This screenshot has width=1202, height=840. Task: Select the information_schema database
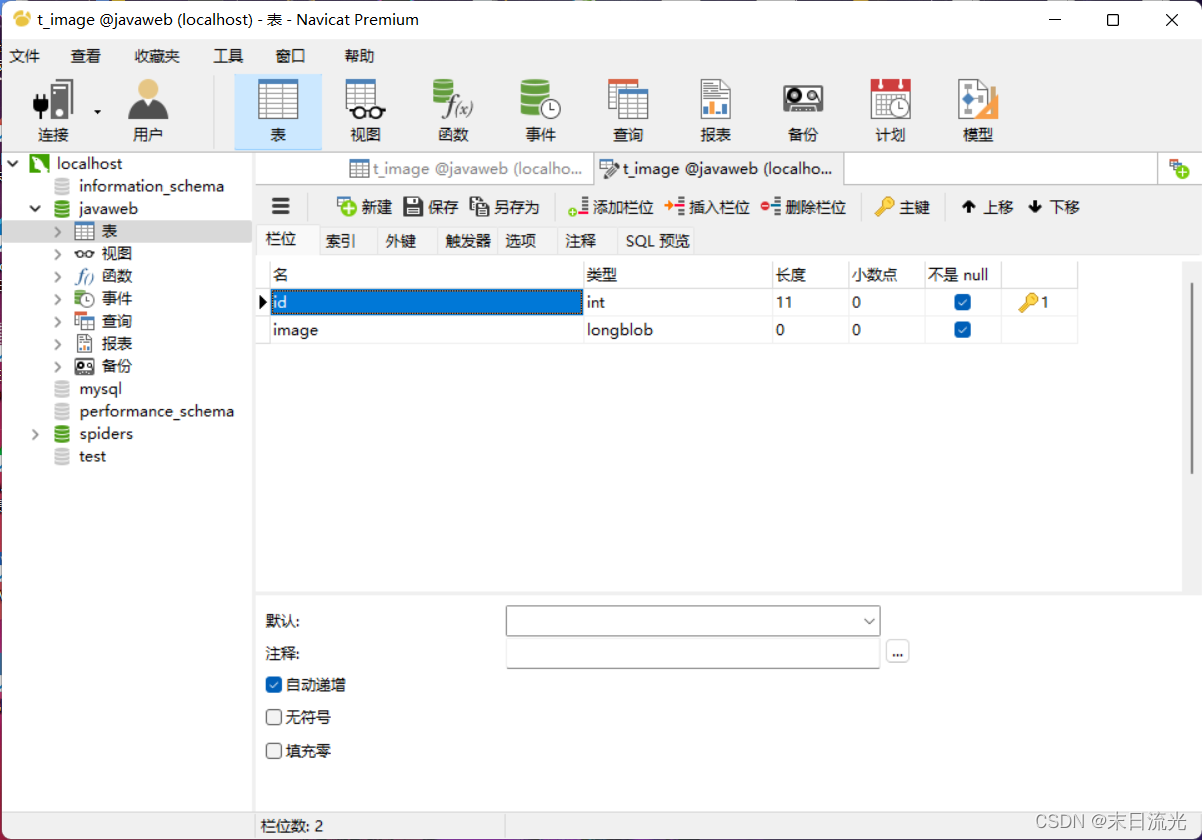151,186
